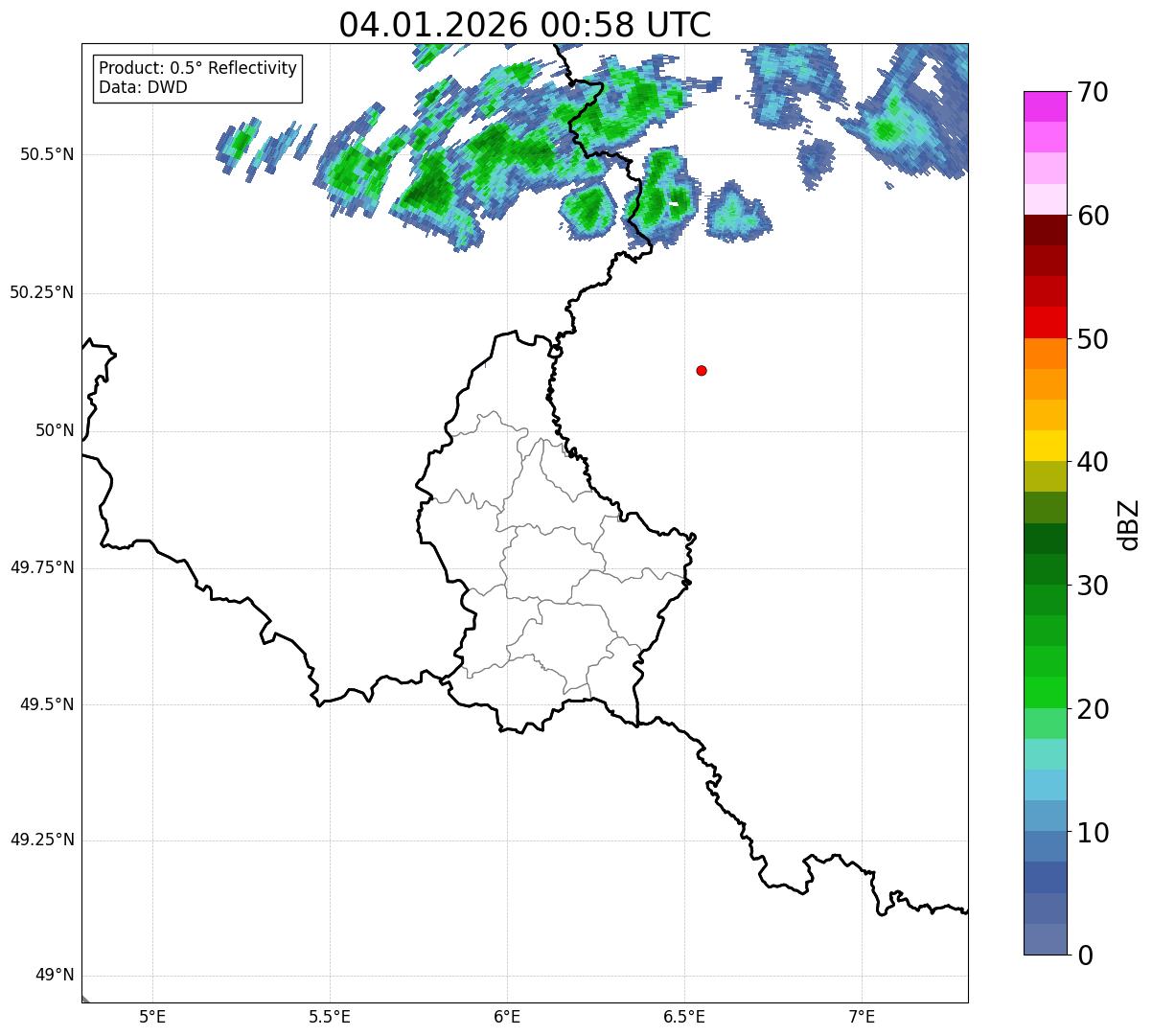Screen dimensions: 1152x1036
Task: Click the dBZ colorbar axis label
Action: point(1129,524)
